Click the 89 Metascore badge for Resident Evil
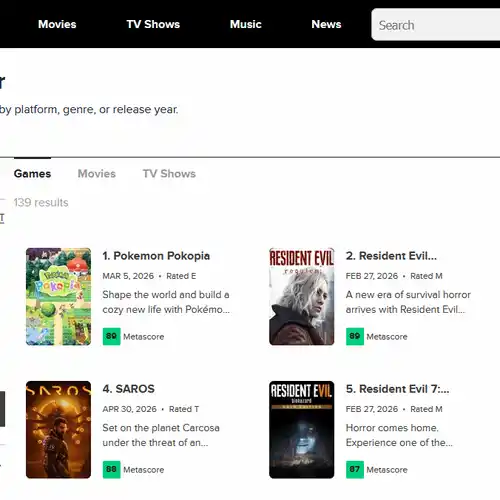Screen dimensions: 500x500 point(355,336)
